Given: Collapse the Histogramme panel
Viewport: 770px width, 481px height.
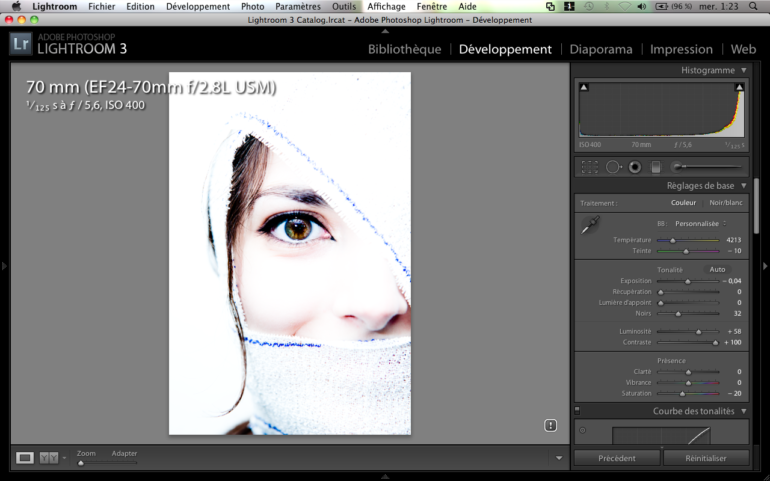Looking at the screenshot, I should [744, 70].
